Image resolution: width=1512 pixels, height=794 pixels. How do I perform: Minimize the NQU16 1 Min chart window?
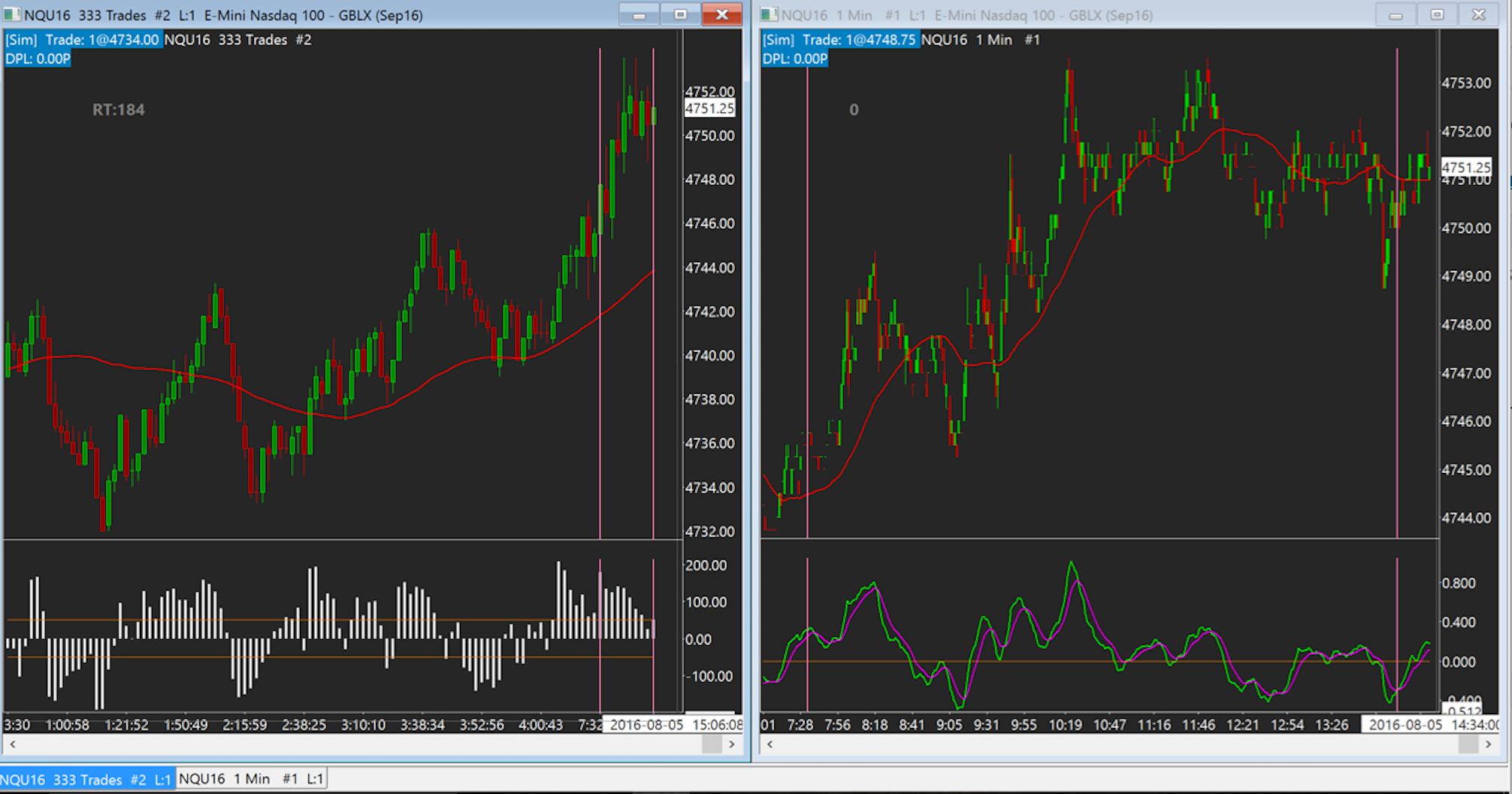pos(1396,15)
